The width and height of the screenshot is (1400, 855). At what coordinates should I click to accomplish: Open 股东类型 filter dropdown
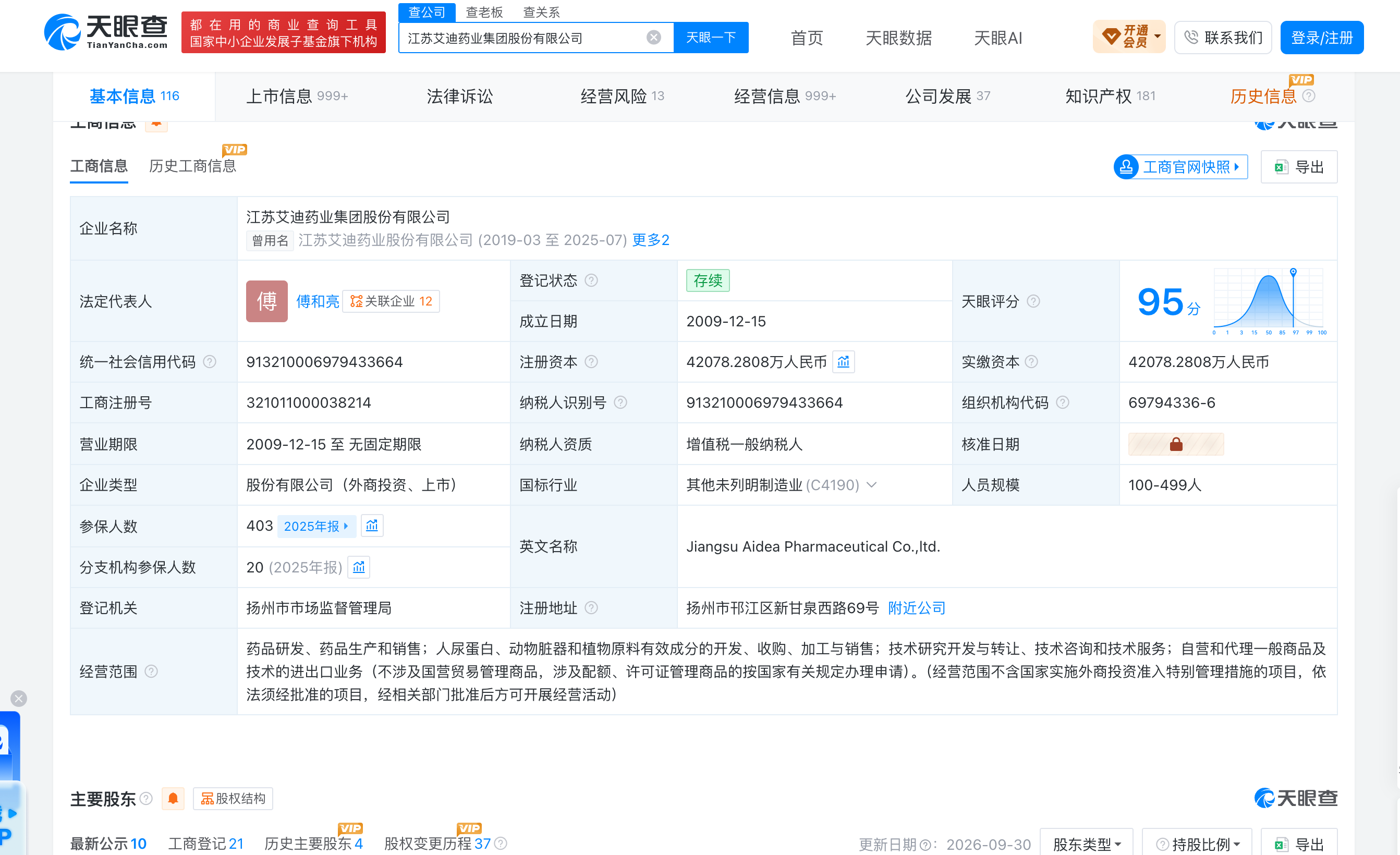[x=1086, y=844]
